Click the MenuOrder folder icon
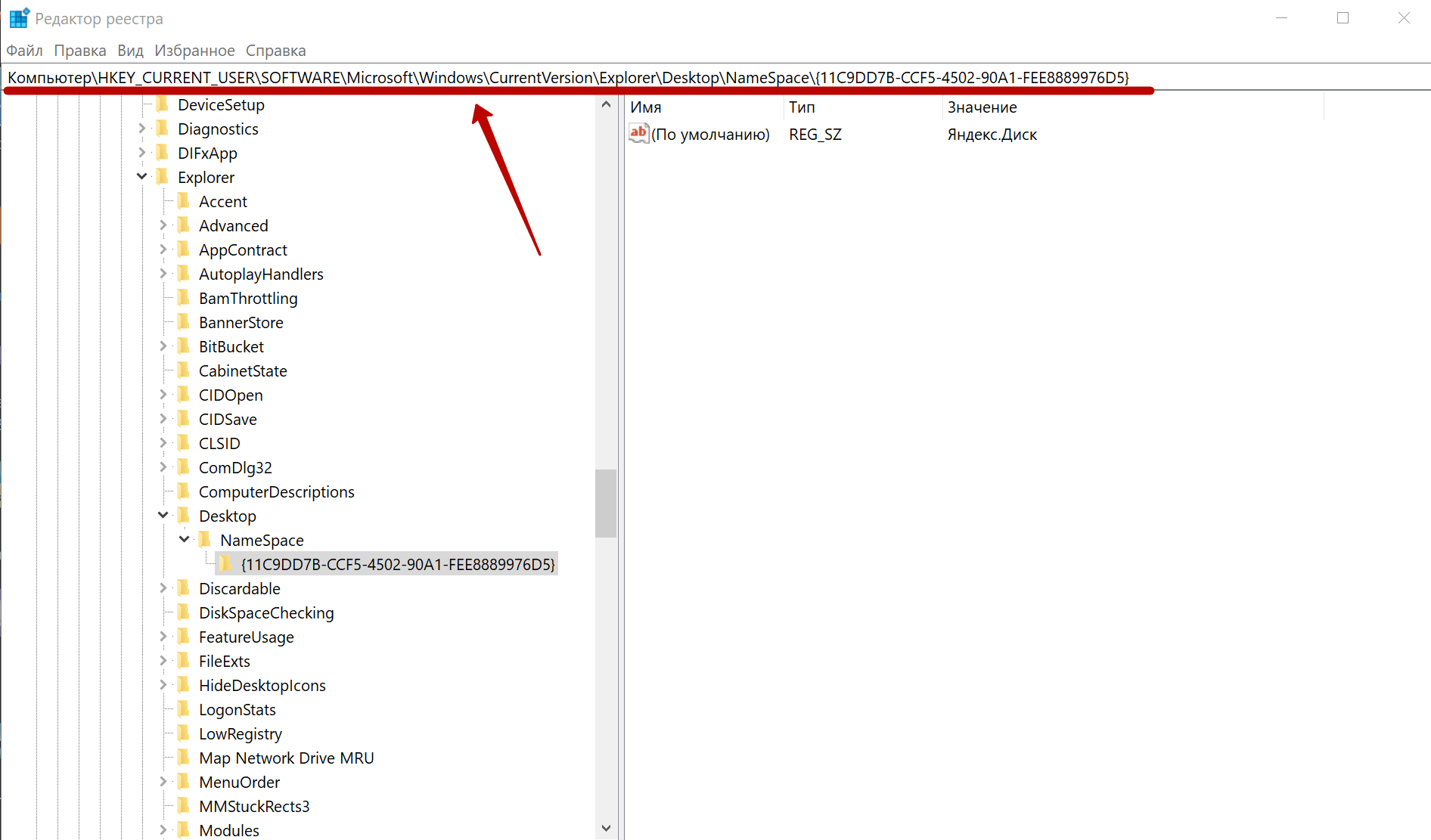 (183, 782)
